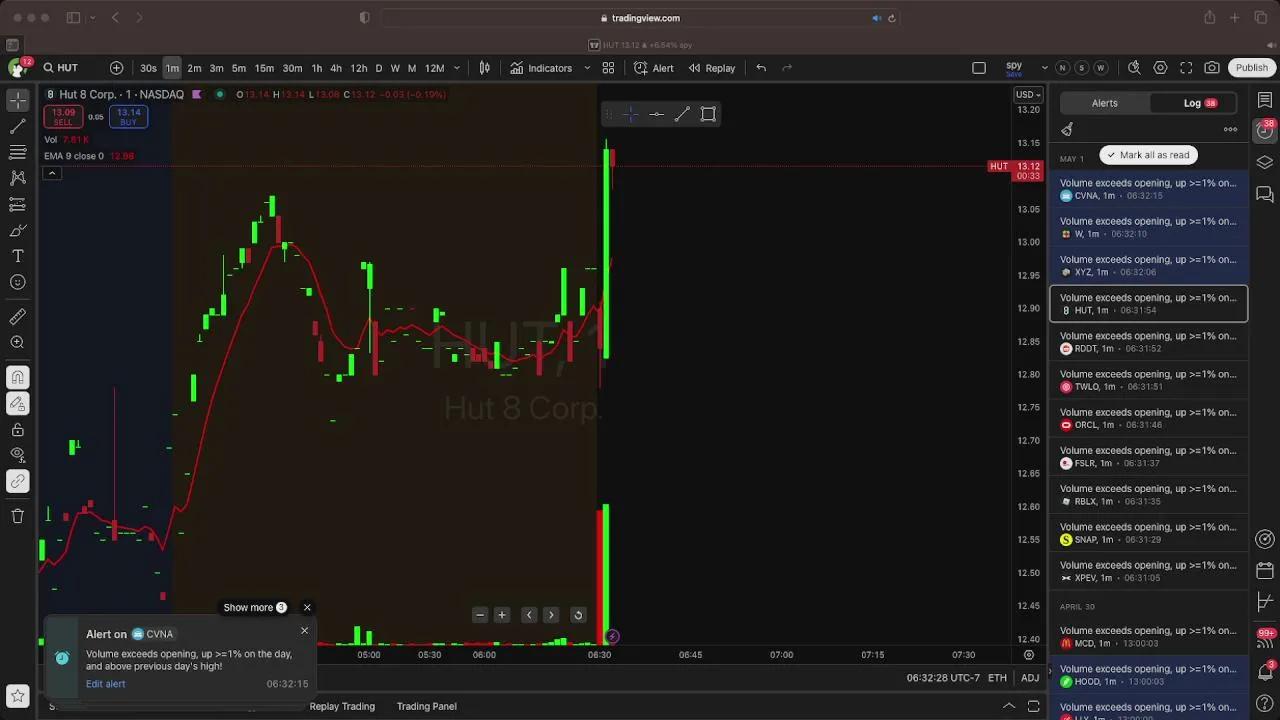Viewport: 1280px width, 720px height.
Task: Open the favorites star toolbar button
Action: (17, 695)
